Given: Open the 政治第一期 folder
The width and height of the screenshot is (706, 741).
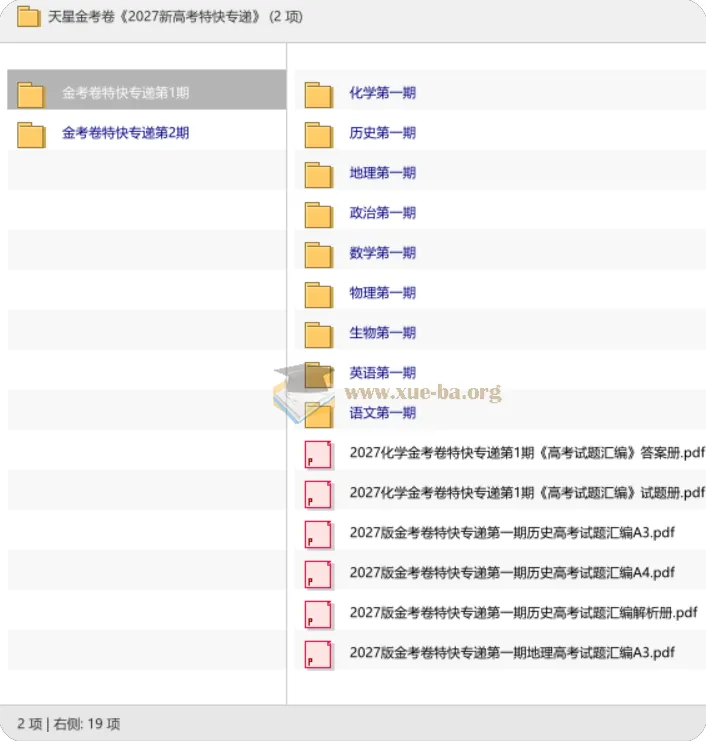Looking at the screenshot, I should pos(382,213).
